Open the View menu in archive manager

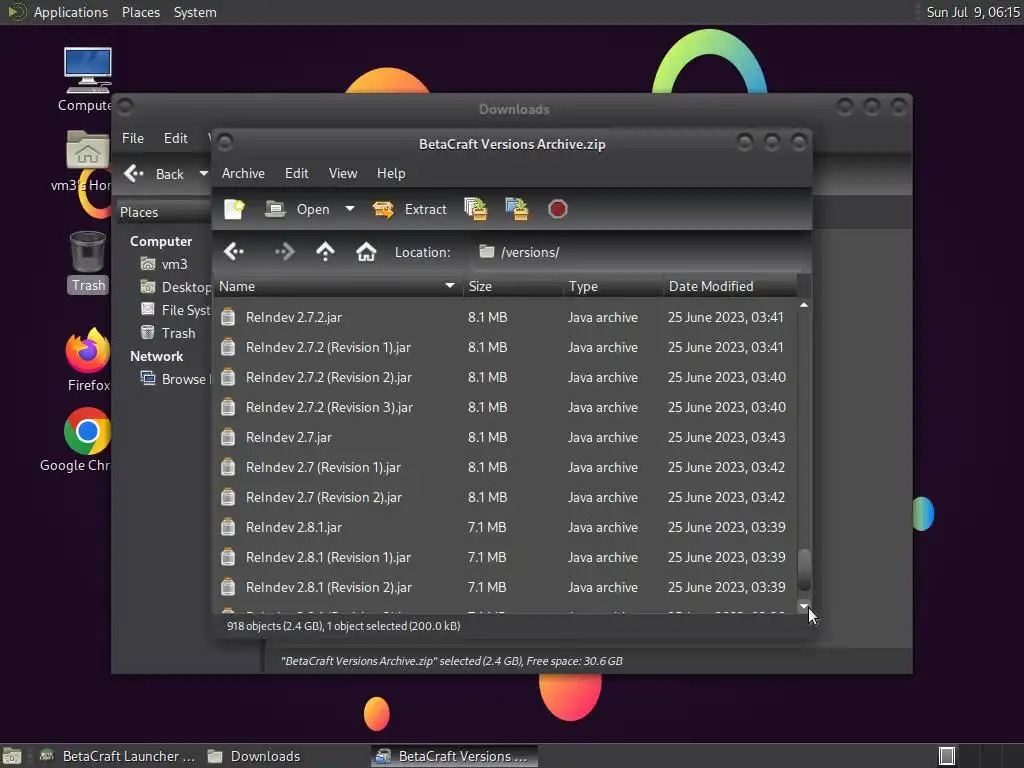pyautogui.click(x=343, y=173)
